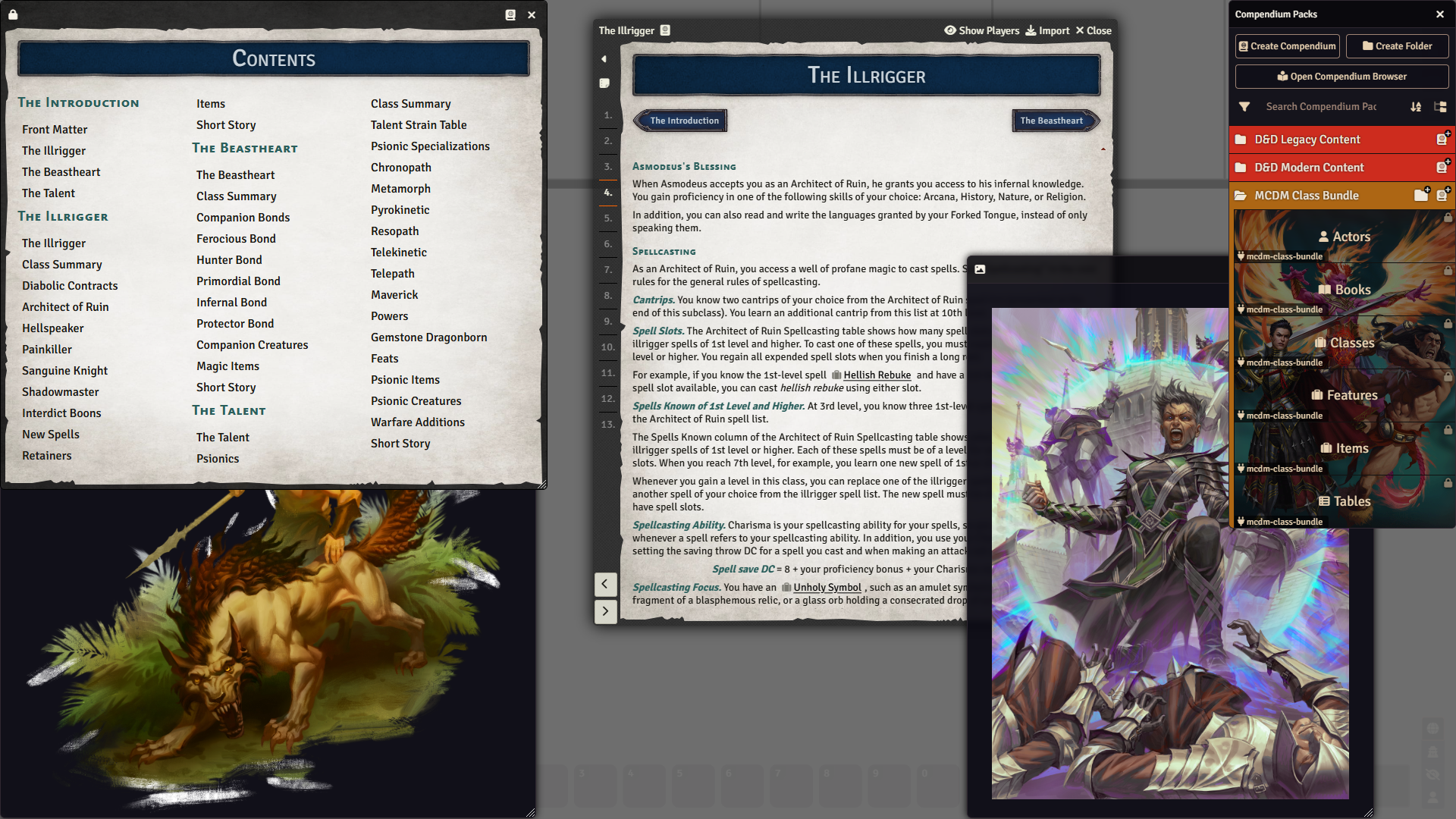Screen dimensions: 1456x819
Task: Open the Tables compendium pack
Action: click(x=1344, y=501)
